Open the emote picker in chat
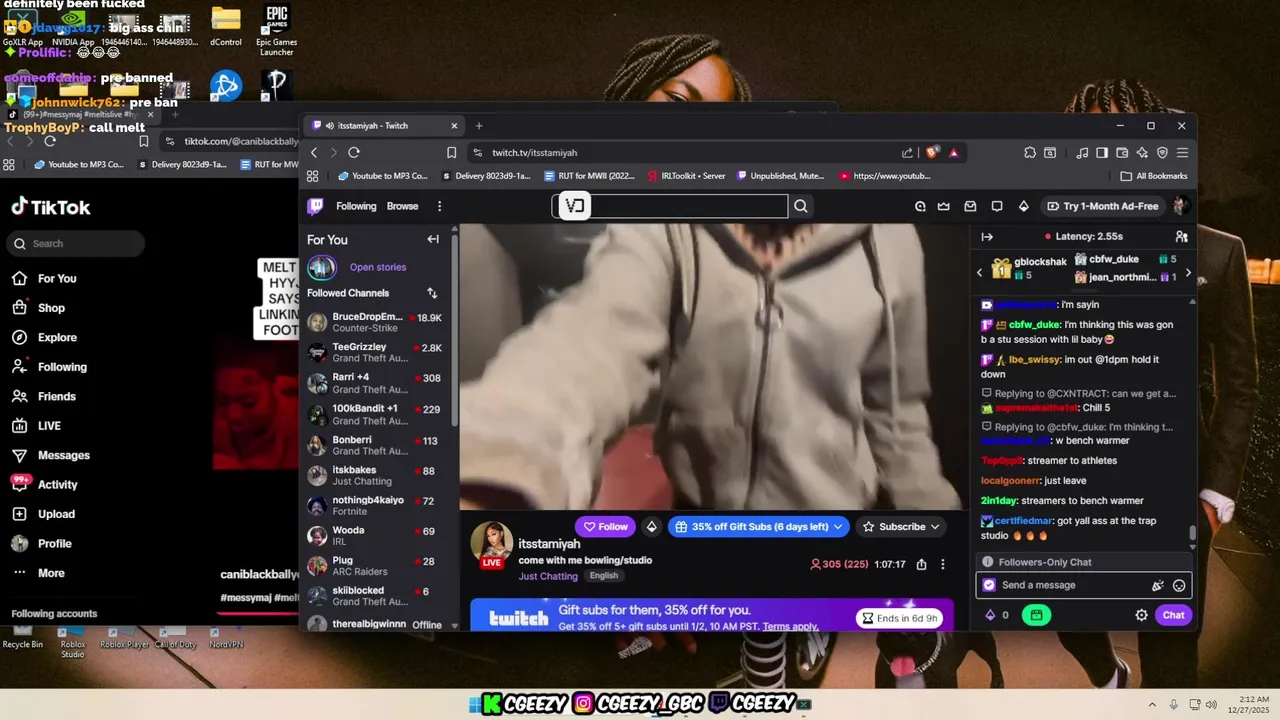1280x720 pixels. tap(1179, 585)
